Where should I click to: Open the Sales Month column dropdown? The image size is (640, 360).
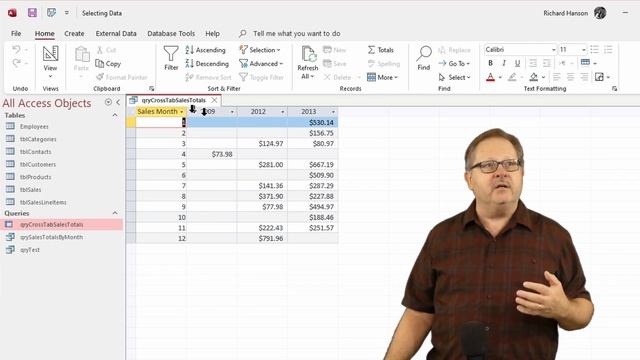[x=182, y=111]
